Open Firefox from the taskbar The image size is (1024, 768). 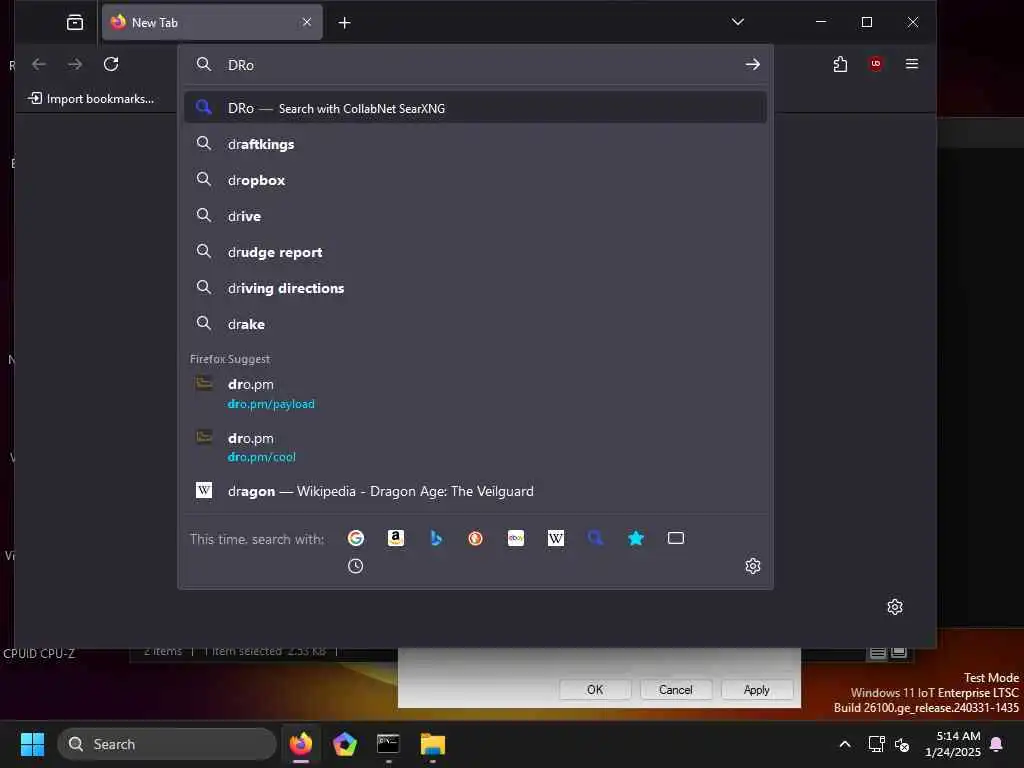(x=301, y=744)
